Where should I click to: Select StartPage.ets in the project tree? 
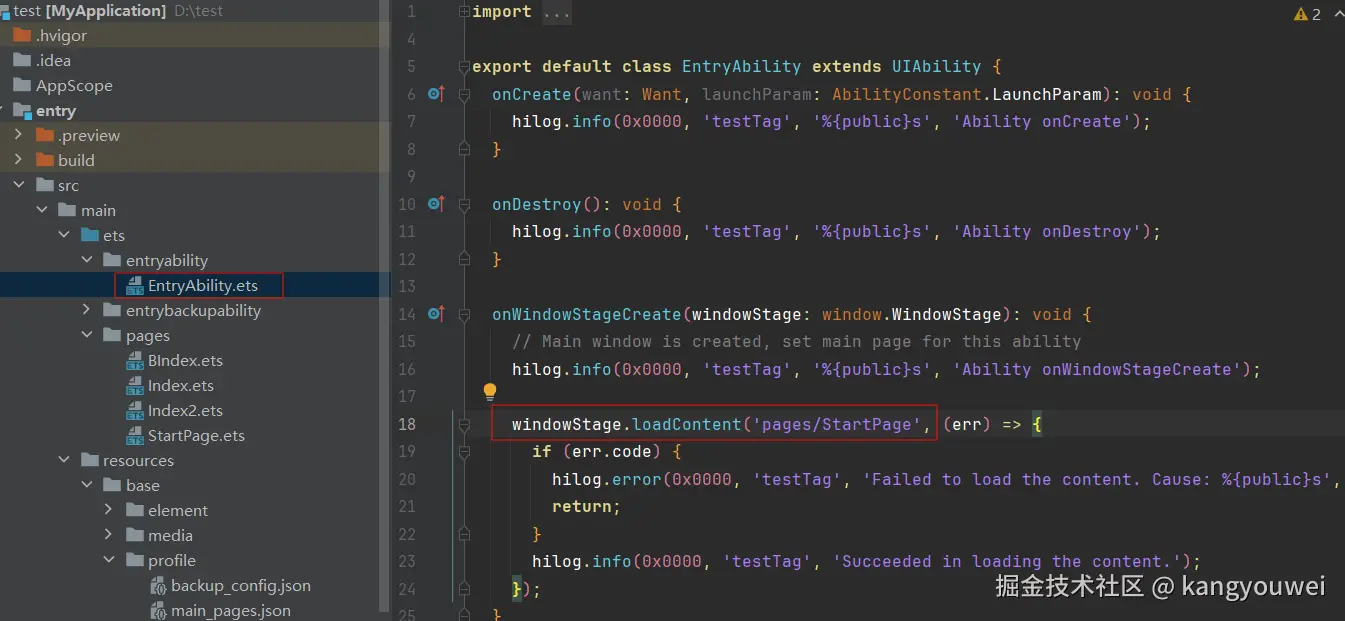pyautogui.click(x=195, y=436)
